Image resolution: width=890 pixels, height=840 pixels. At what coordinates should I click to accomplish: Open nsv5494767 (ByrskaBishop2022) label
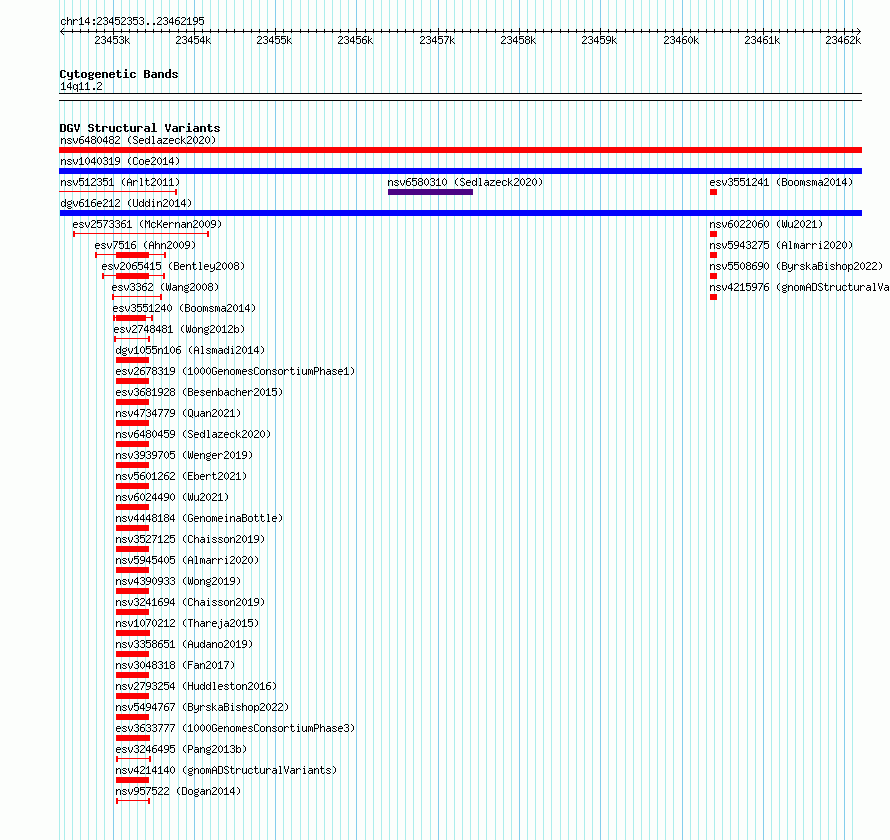click(x=202, y=707)
